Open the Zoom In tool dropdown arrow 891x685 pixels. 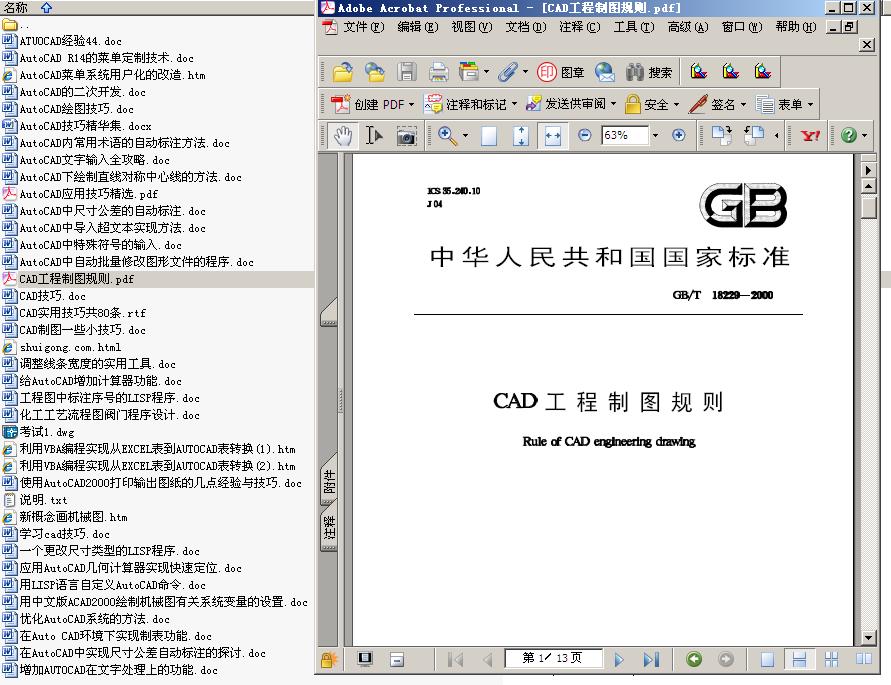point(465,136)
